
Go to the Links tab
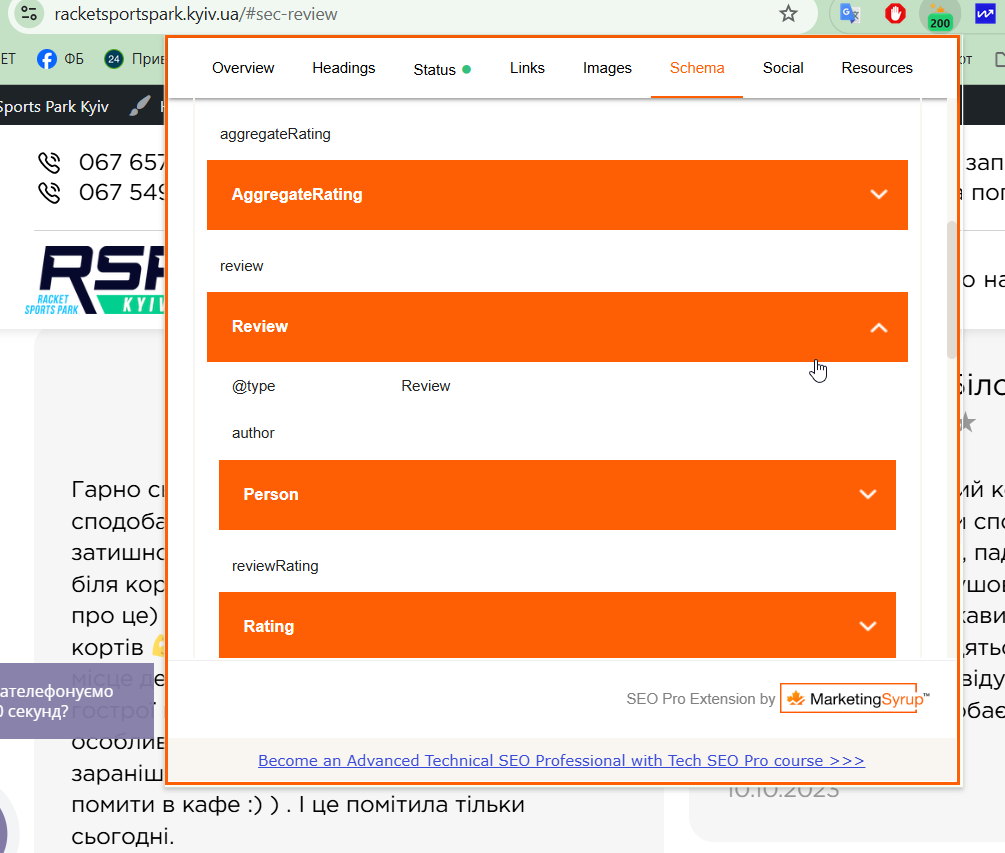tap(527, 68)
